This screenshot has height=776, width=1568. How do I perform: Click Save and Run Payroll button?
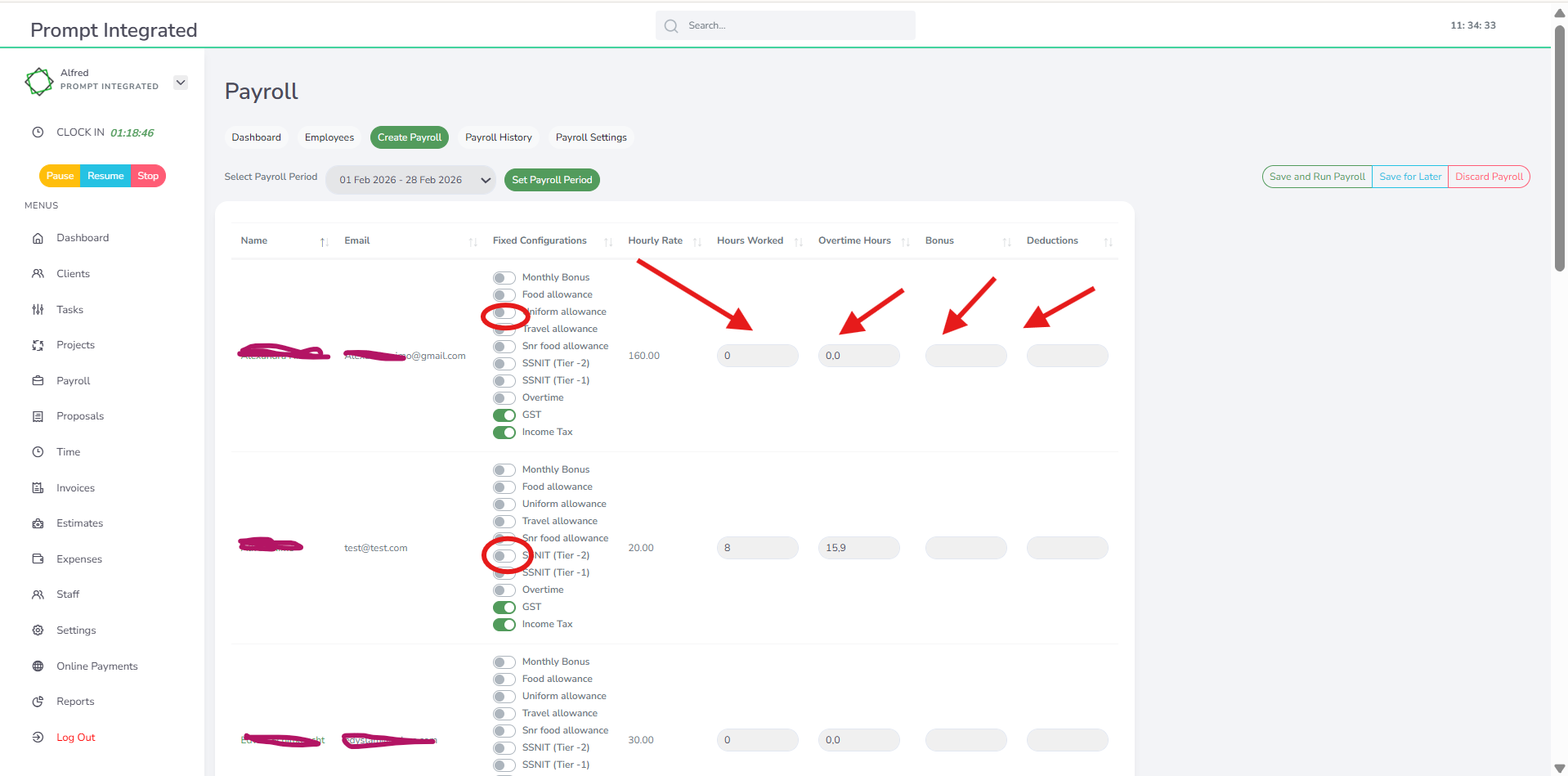point(1317,177)
